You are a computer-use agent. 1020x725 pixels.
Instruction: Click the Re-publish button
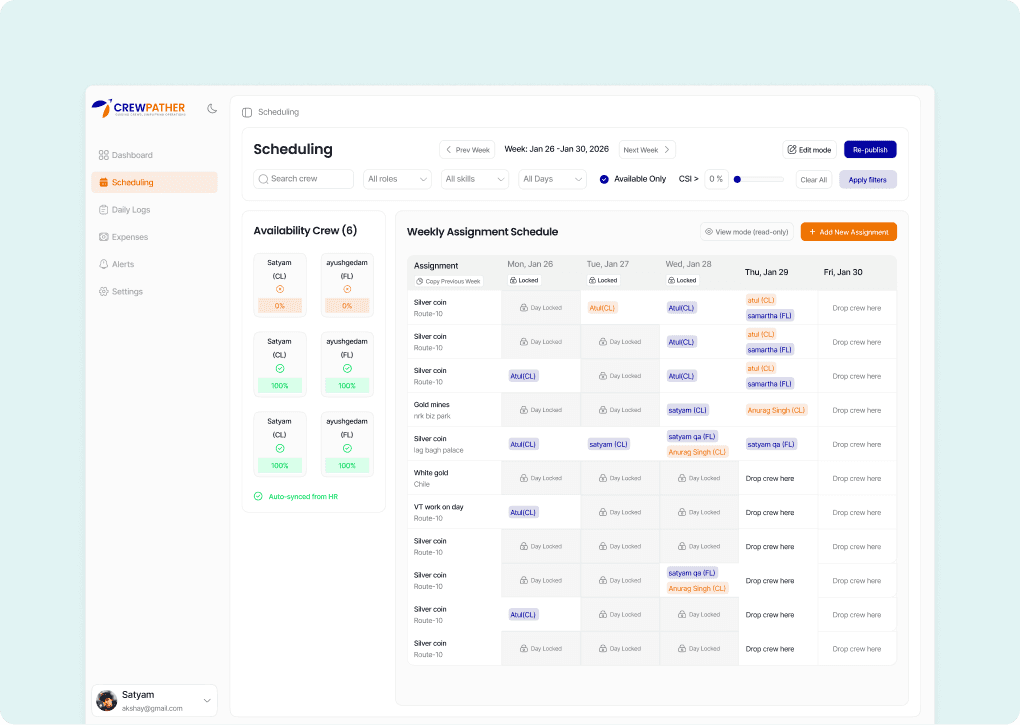870,150
